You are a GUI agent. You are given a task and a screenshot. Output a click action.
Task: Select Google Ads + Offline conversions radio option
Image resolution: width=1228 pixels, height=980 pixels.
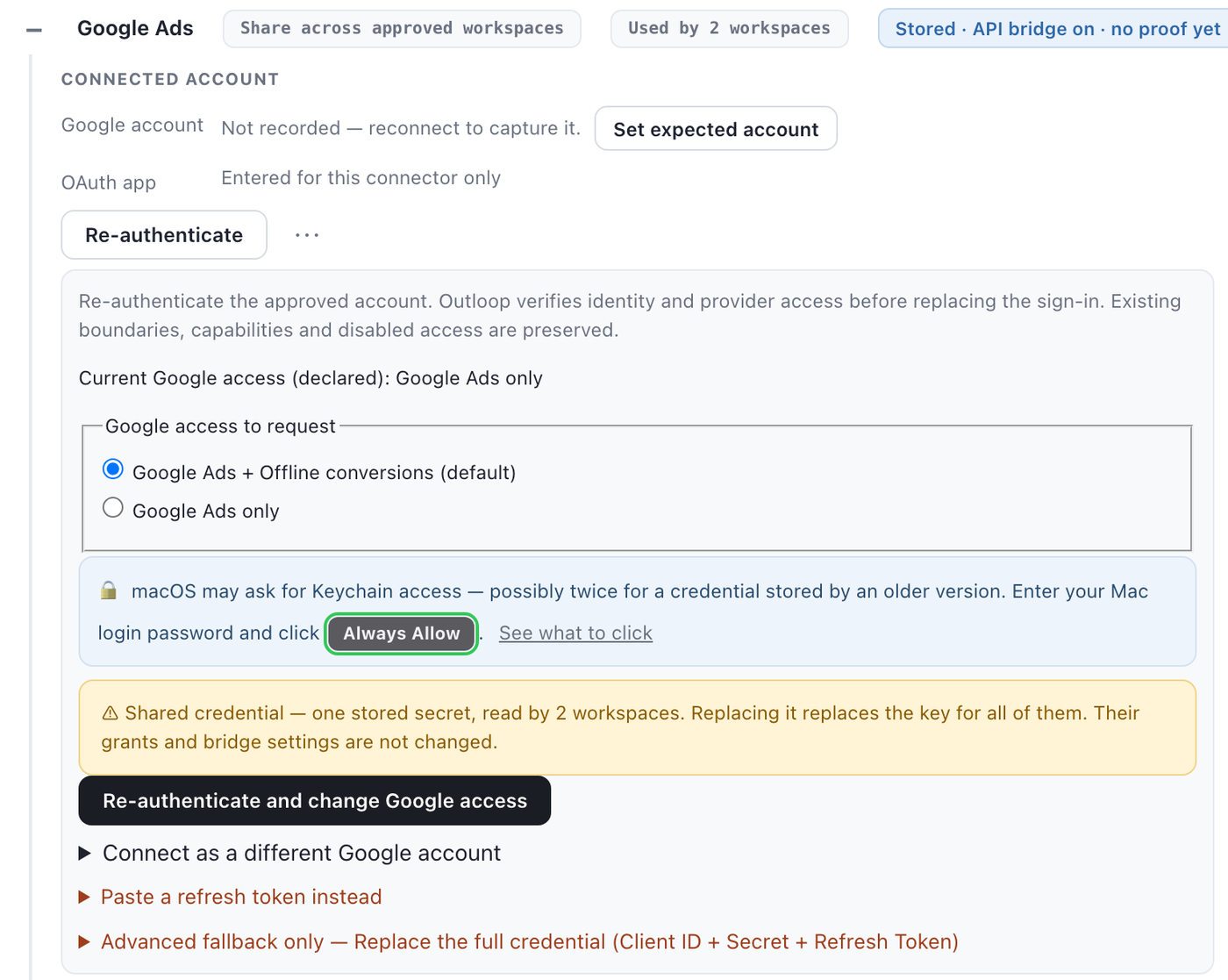[113, 469]
